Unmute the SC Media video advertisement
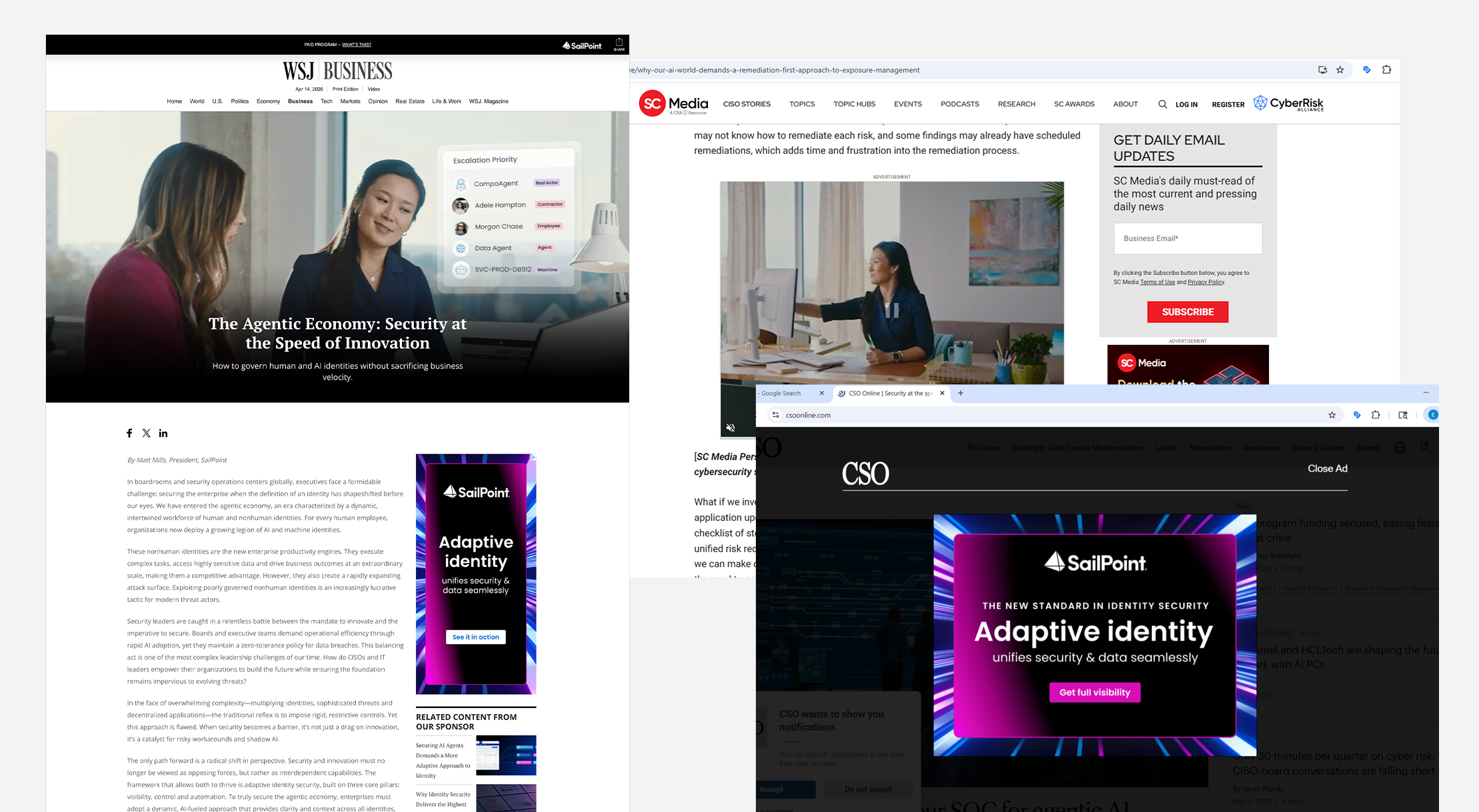The image size is (1479, 812). tap(731, 428)
